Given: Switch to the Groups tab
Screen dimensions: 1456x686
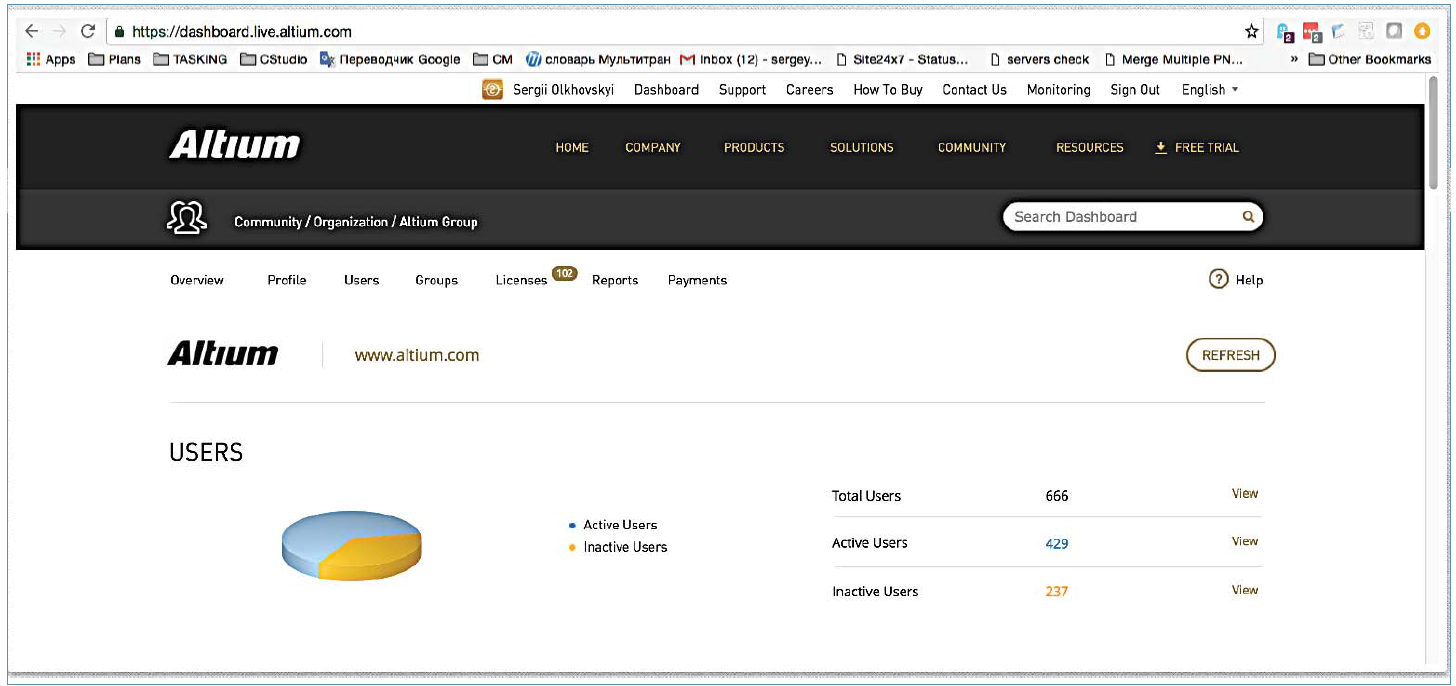Looking at the screenshot, I should (437, 280).
